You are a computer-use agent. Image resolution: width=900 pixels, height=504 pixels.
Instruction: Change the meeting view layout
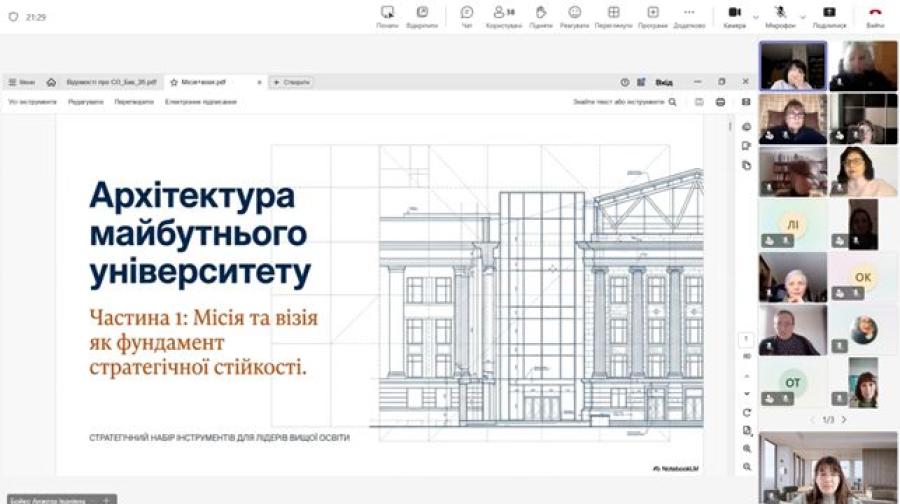click(613, 17)
